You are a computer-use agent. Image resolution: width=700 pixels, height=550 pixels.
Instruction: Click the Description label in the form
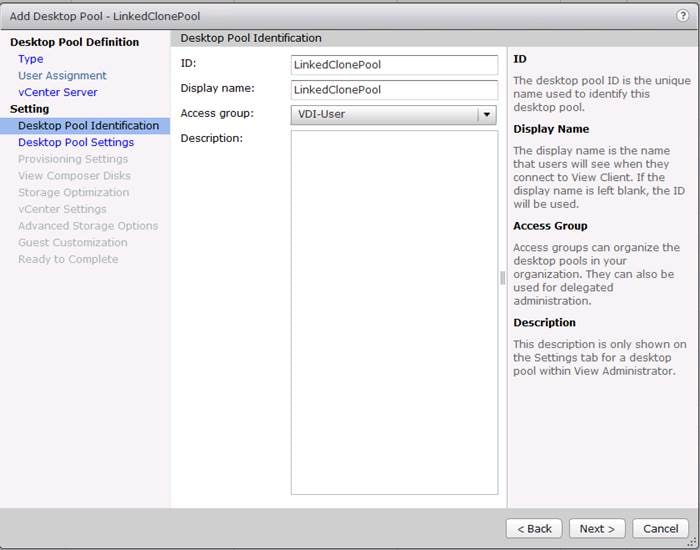212,138
